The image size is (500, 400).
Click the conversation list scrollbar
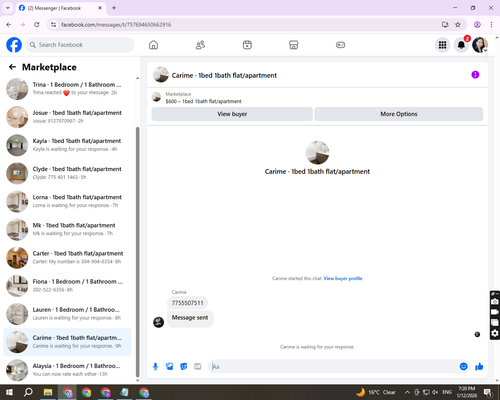pyautogui.click(x=137, y=252)
